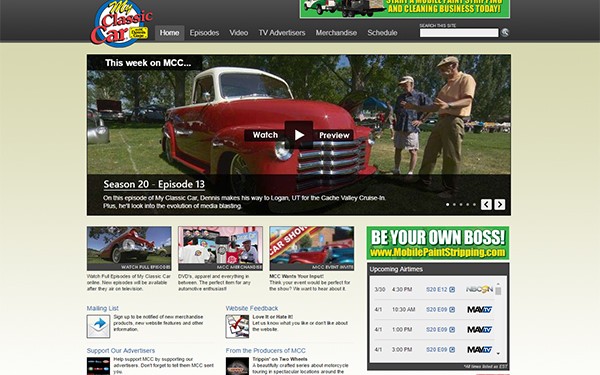Select the first slideshow dot indicator
This screenshot has width=600, height=375.
(448, 205)
